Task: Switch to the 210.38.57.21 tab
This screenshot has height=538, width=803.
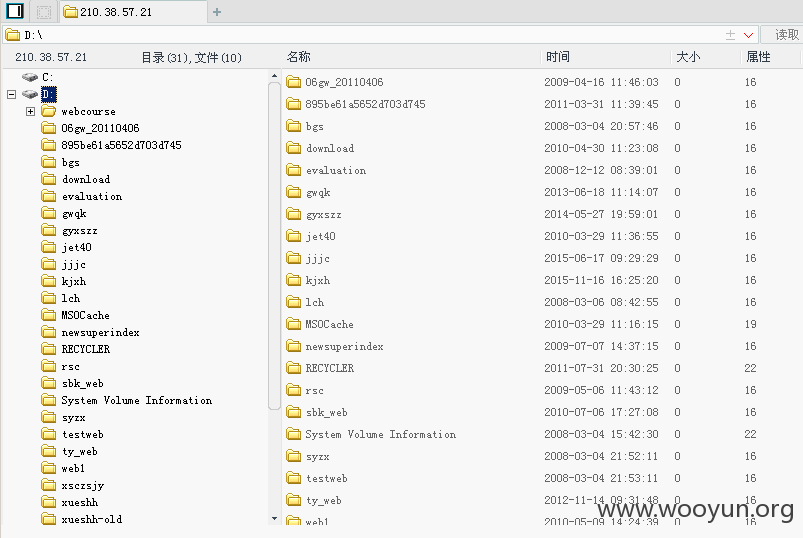Action: click(x=133, y=12)
